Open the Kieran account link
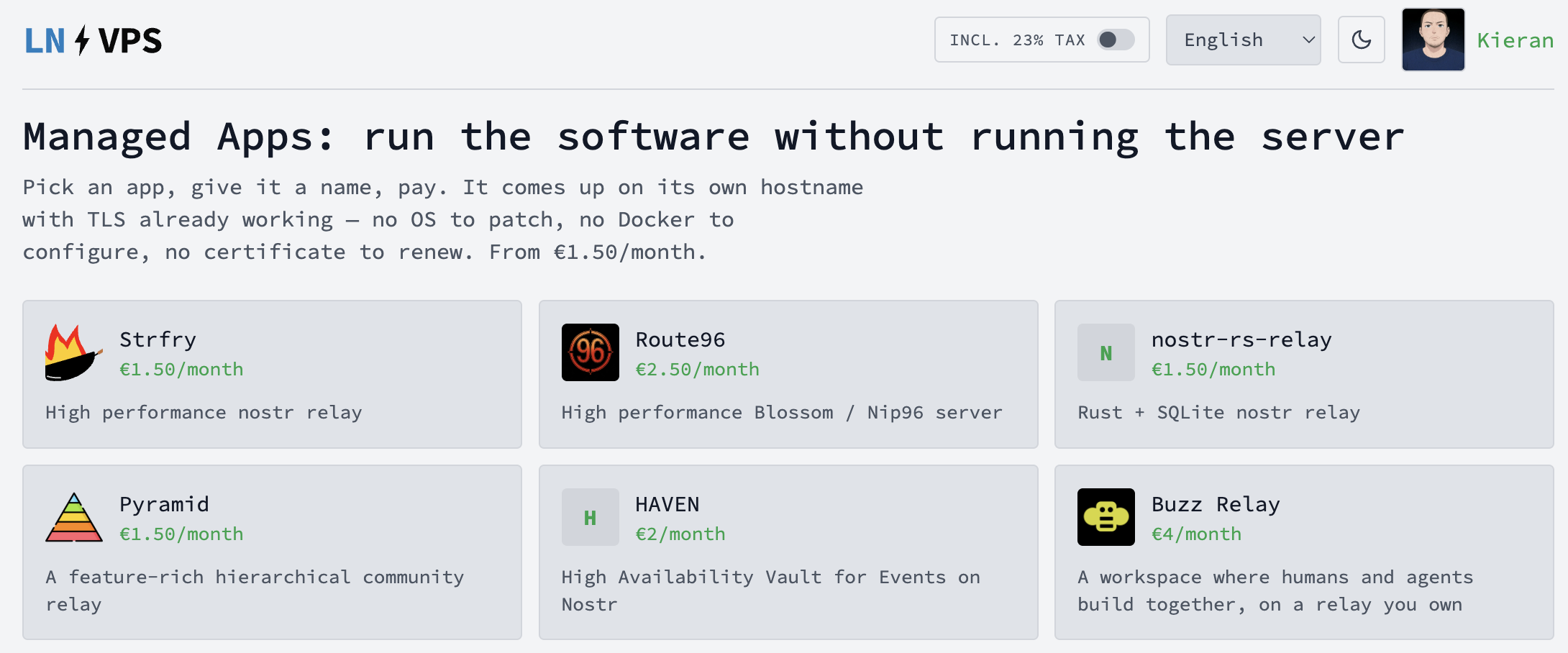This screenshot has width=1568, height=653. click(1515, 40)
